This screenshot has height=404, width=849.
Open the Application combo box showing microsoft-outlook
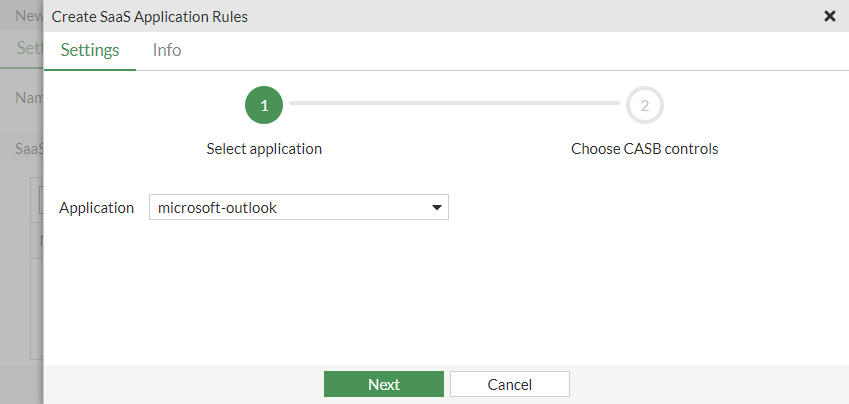click(x=290, y=208)
